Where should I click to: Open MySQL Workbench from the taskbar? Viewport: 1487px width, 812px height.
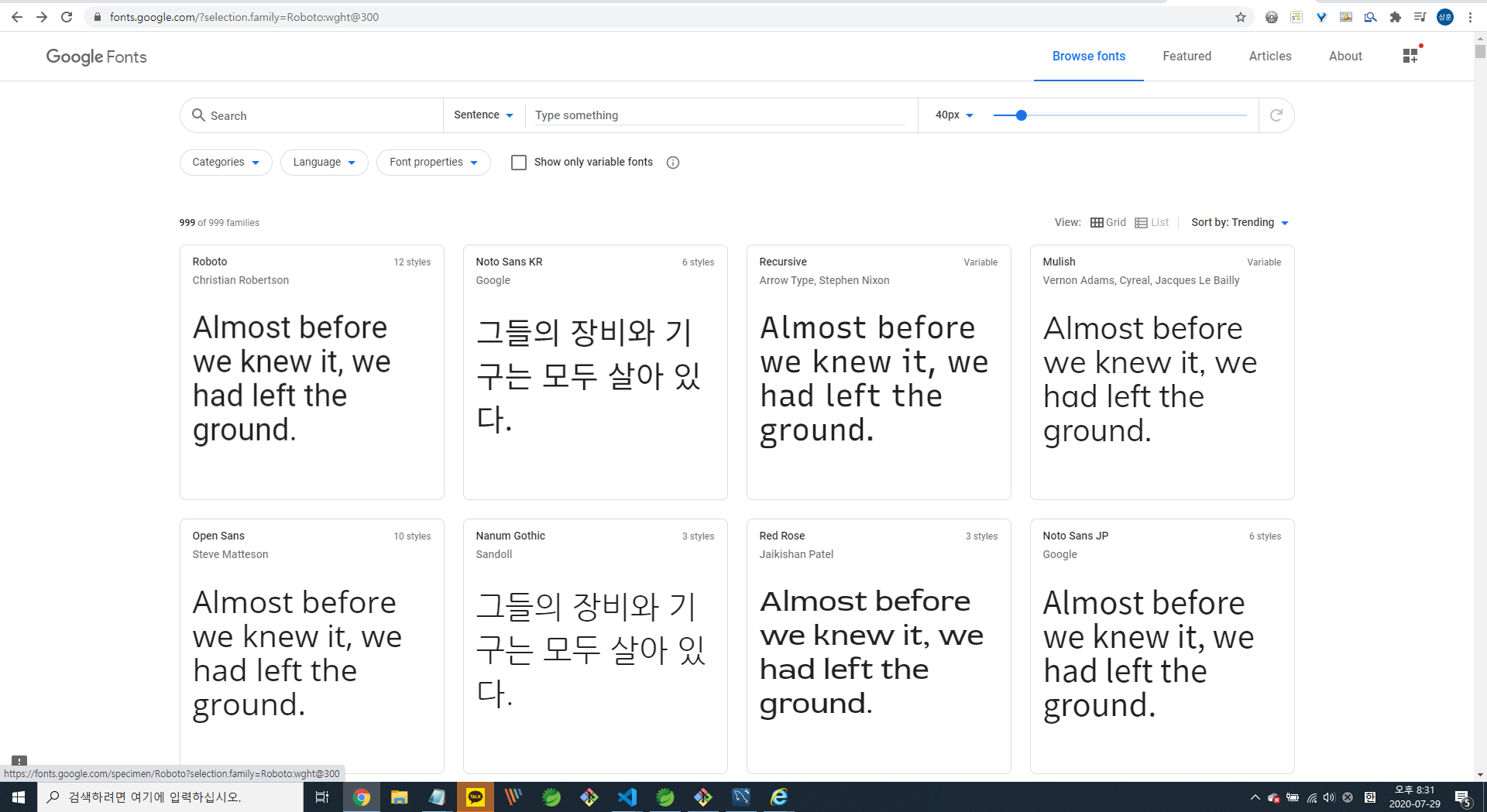[x=741, y=797]
